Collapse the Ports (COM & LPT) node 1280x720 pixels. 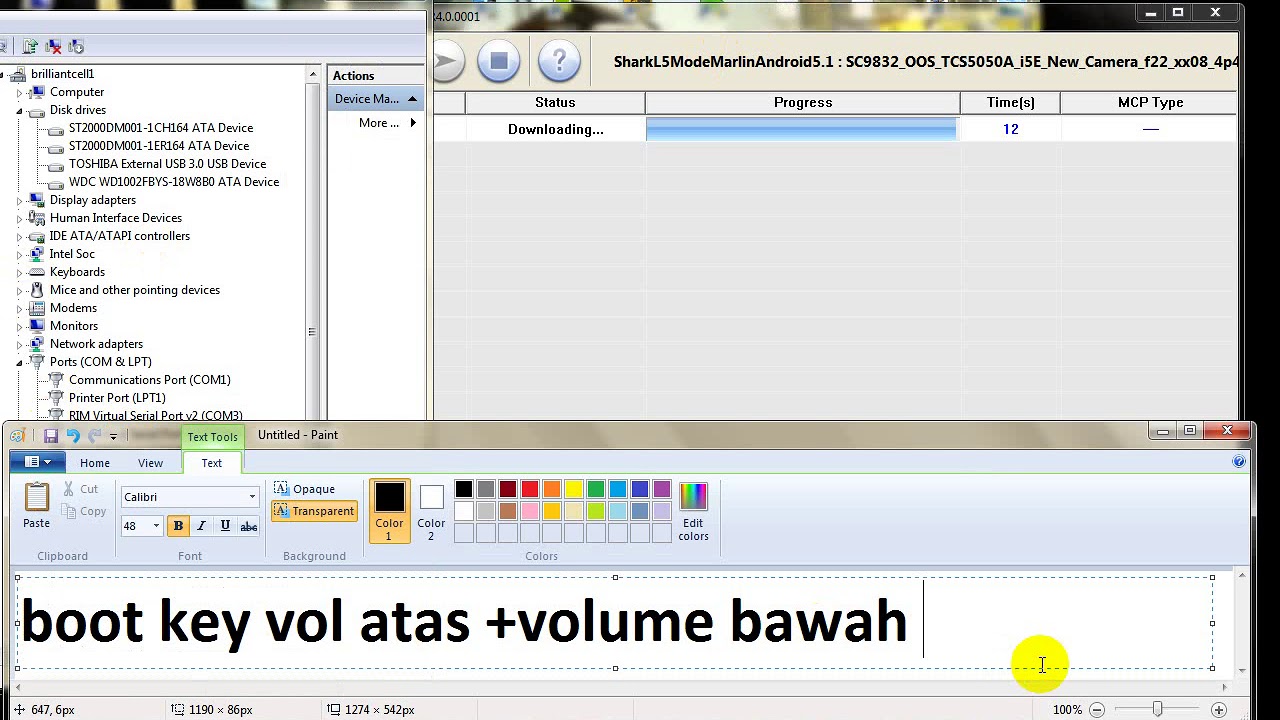point(19,363)
